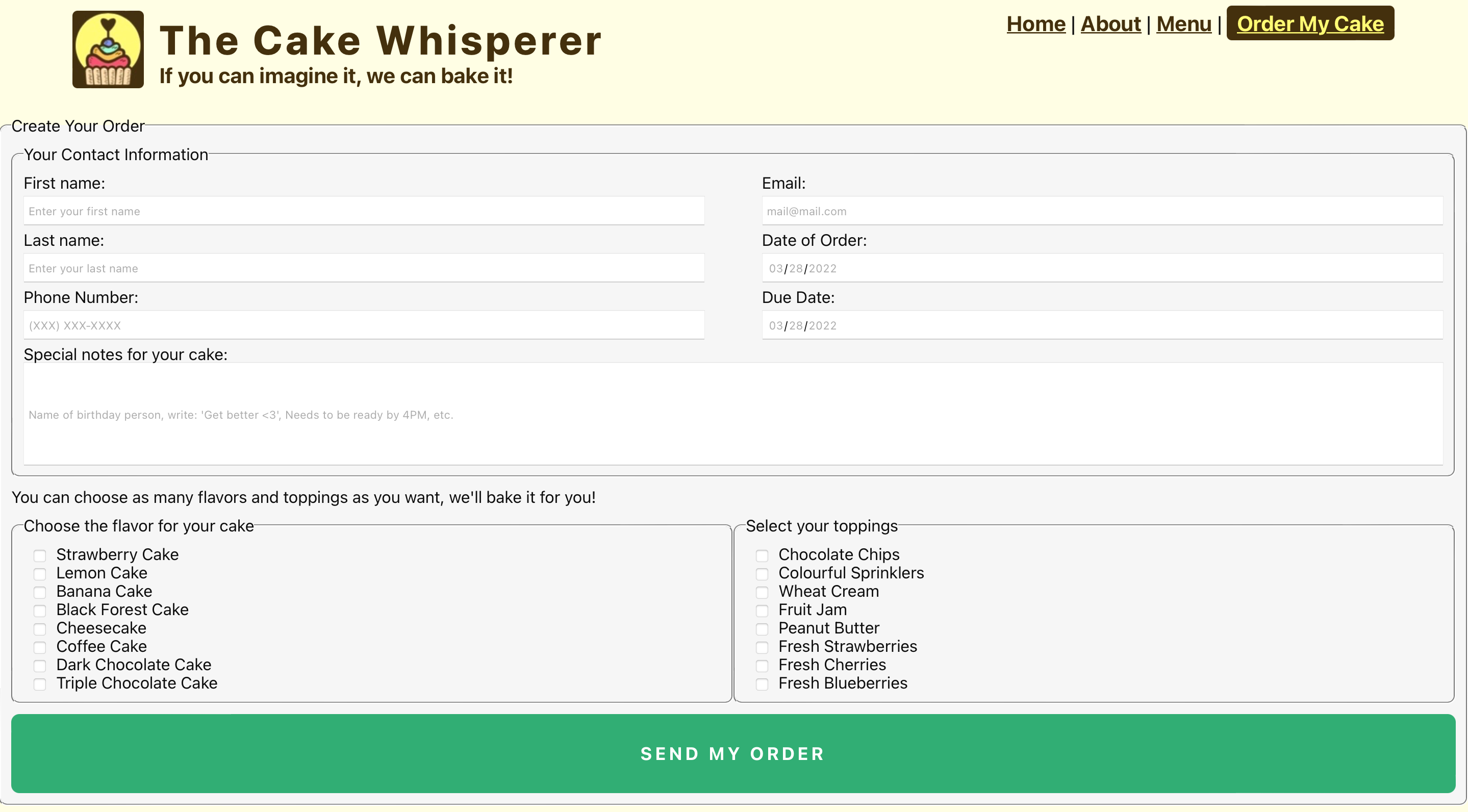Open the Date of Order picker
This screenshot has height=812, width=1468.
(1102, 268)
